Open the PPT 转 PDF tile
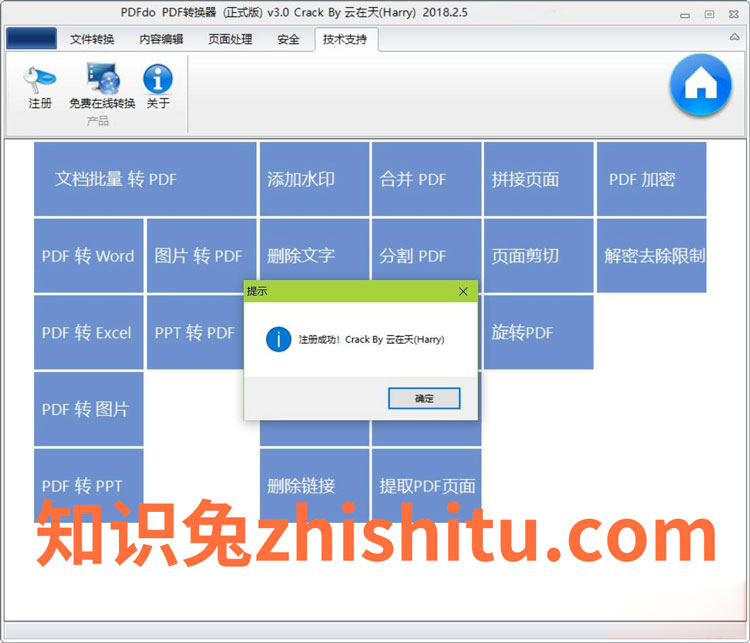The height and width of the screenshot is (643, 750). click(x=195, y=332)
